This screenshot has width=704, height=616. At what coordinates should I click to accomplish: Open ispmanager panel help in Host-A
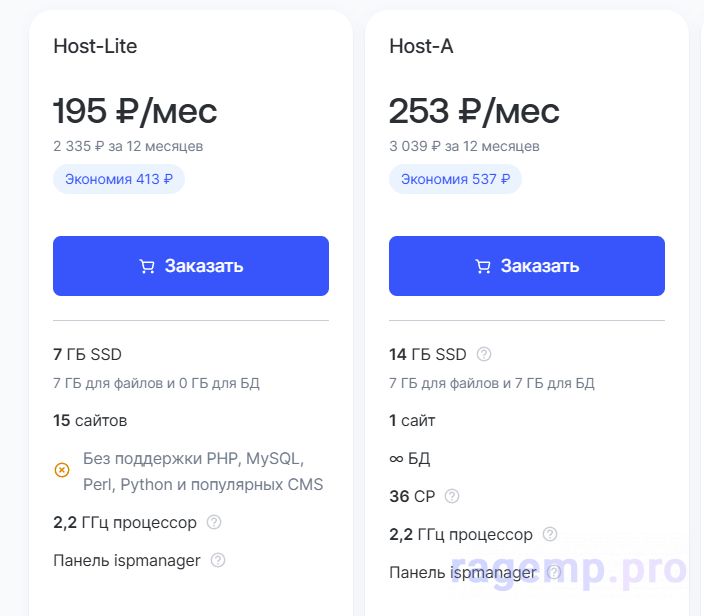click(x=554, y=572)
